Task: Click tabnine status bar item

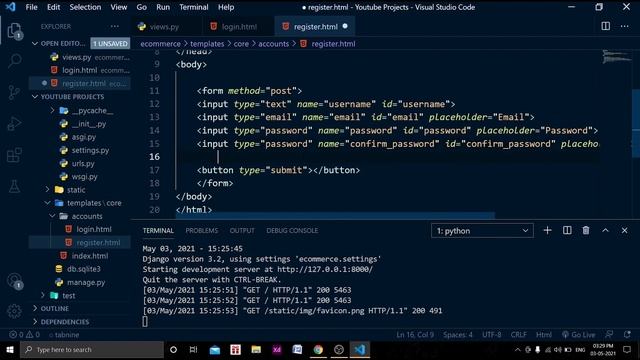Action: (64, 335)
